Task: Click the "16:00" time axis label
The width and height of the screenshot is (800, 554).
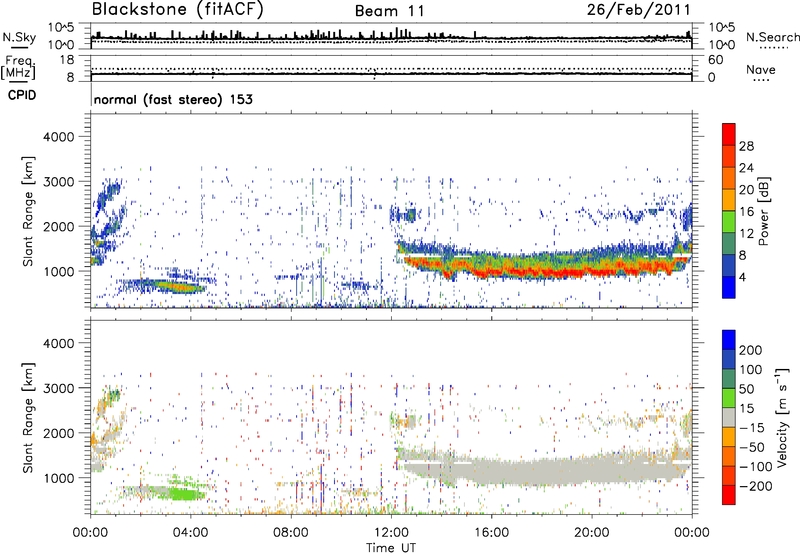Action: click(x=491, y=533)
